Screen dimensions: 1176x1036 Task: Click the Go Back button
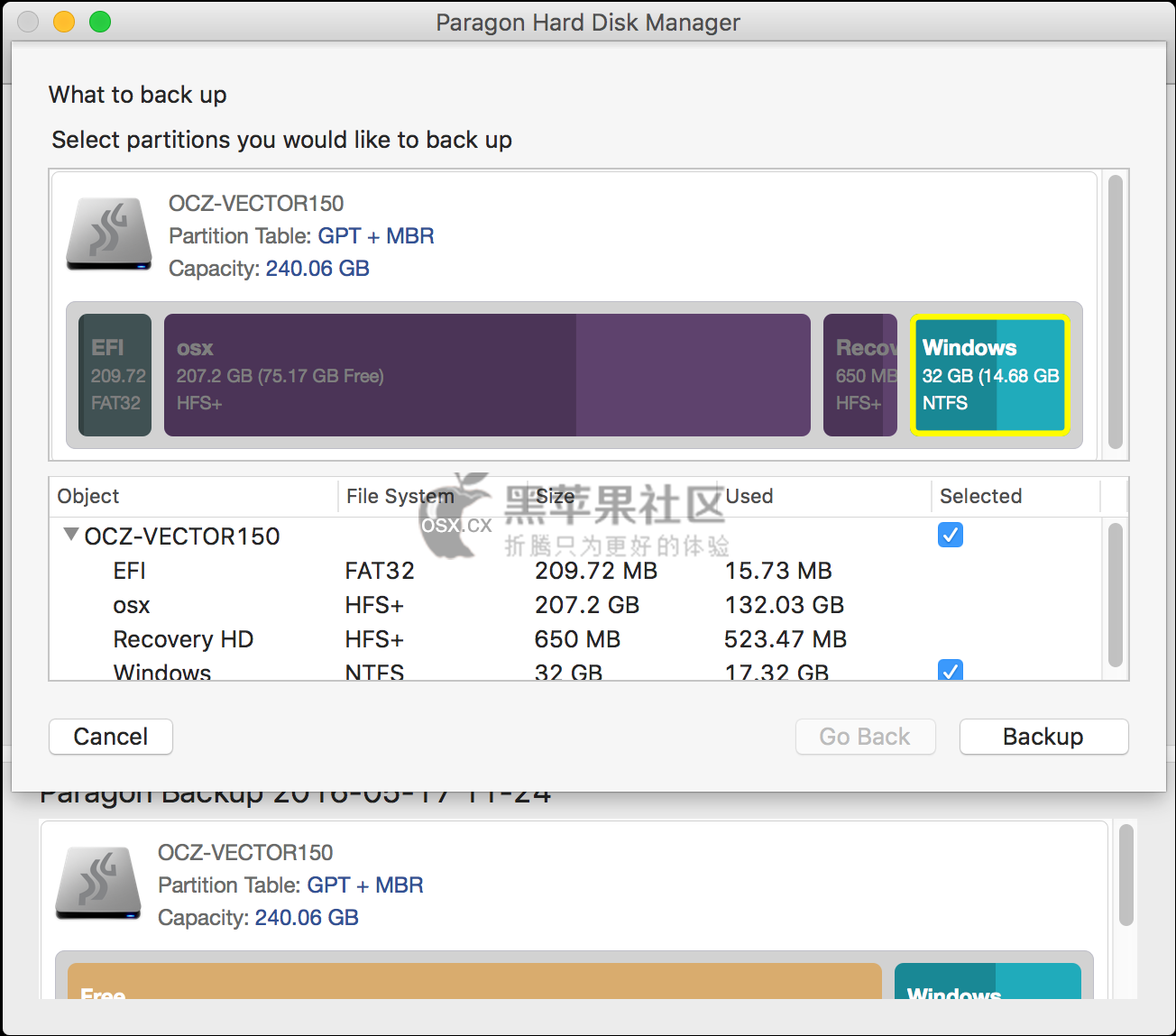point(865,737)
